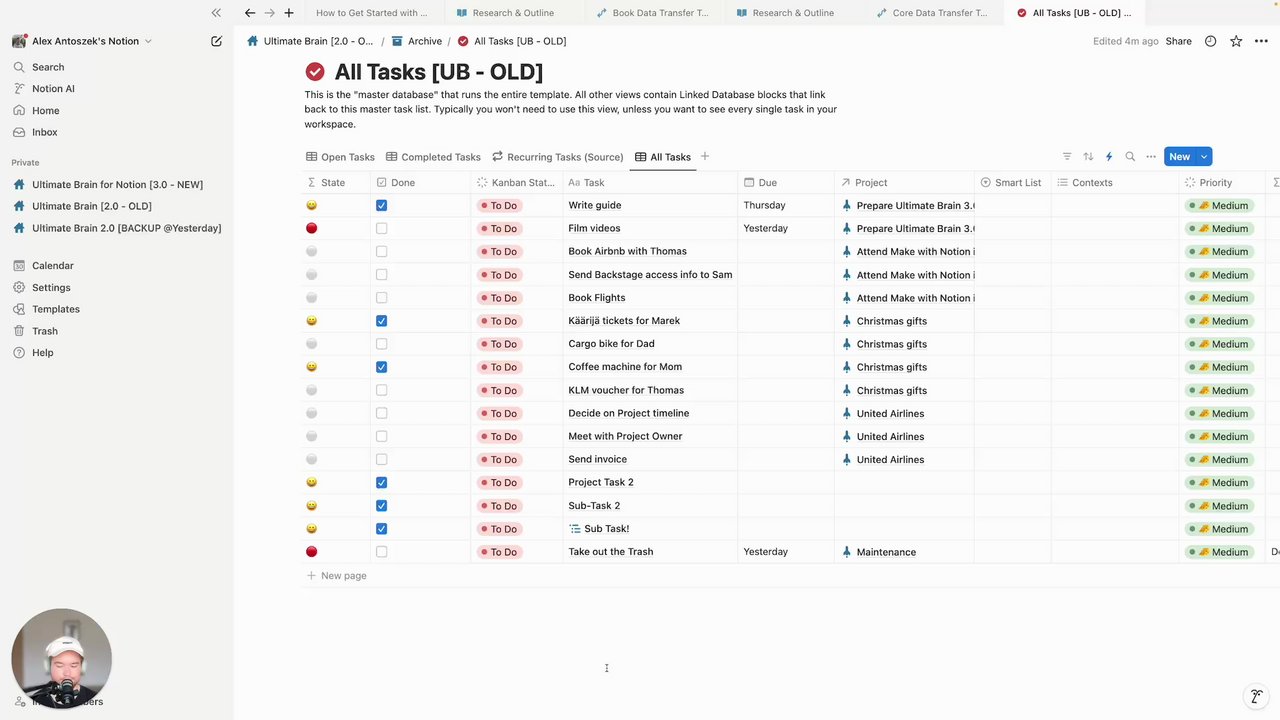Open the Notion AI floating button
1280x720 pixels.
pos(1256,696)
